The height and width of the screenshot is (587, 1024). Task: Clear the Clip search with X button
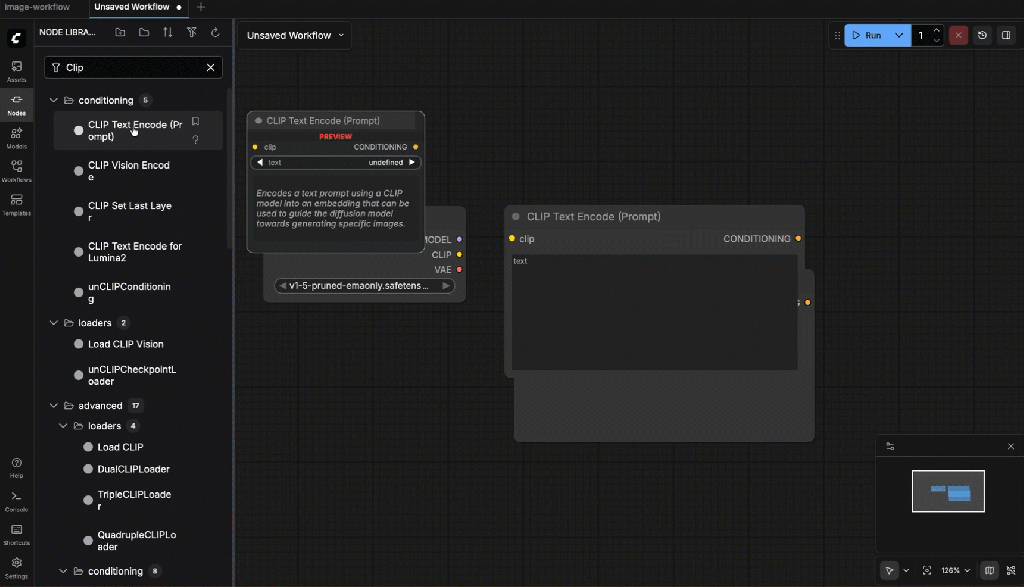tap(210, 67)
